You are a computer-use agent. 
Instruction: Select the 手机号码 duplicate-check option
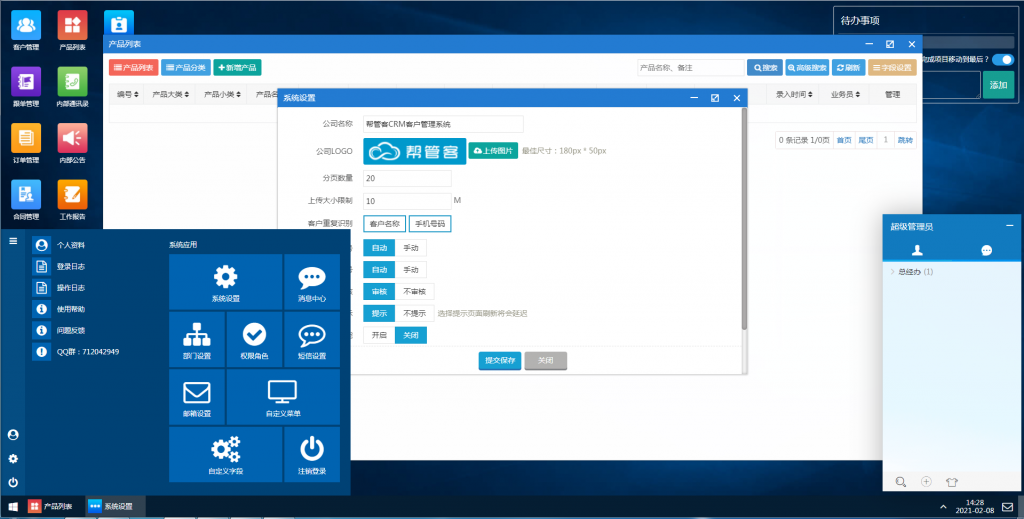[429, 224]
